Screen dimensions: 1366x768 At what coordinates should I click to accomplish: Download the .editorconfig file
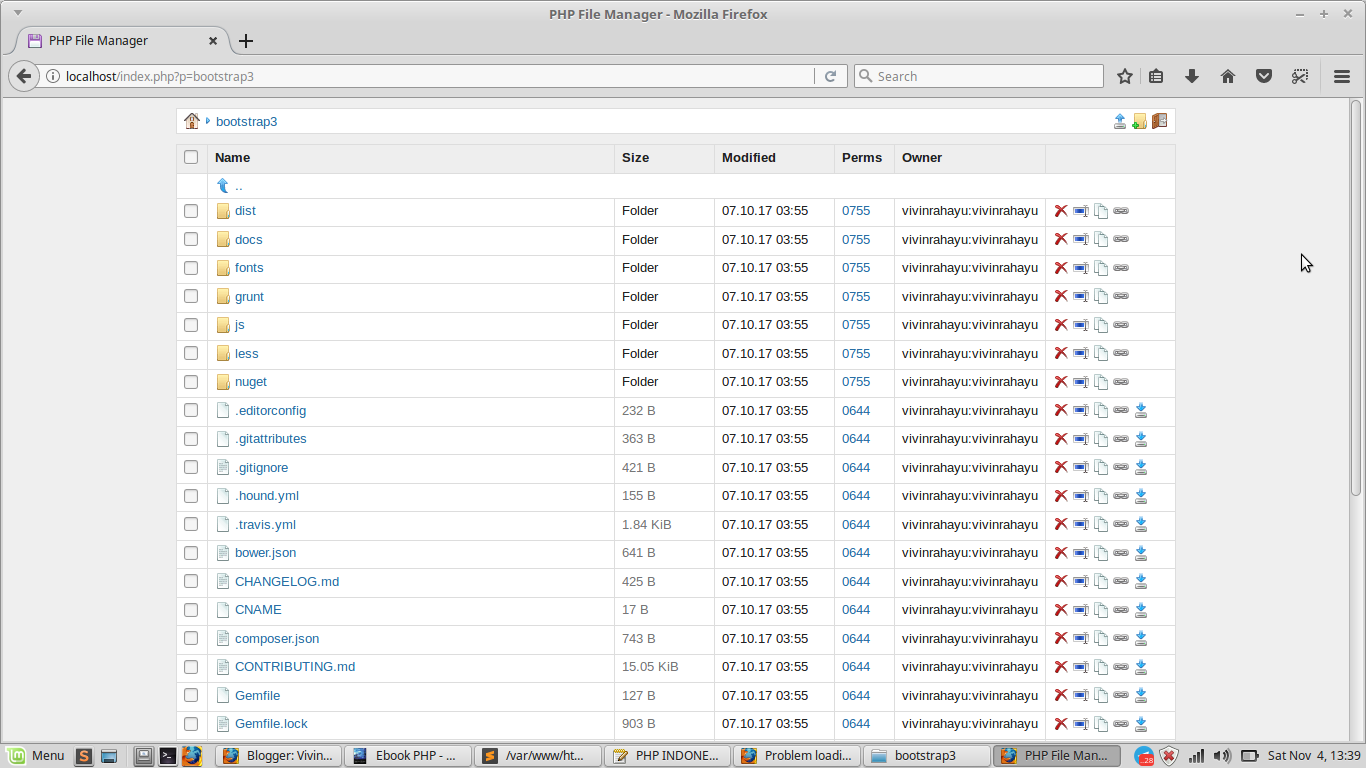pos(1141,410)
